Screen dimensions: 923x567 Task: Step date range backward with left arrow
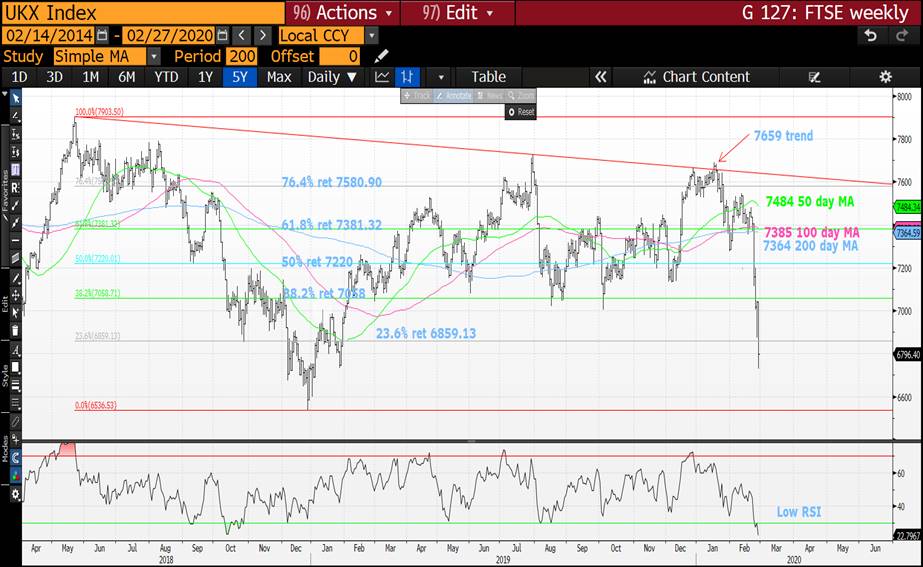[x=241, y=36]
